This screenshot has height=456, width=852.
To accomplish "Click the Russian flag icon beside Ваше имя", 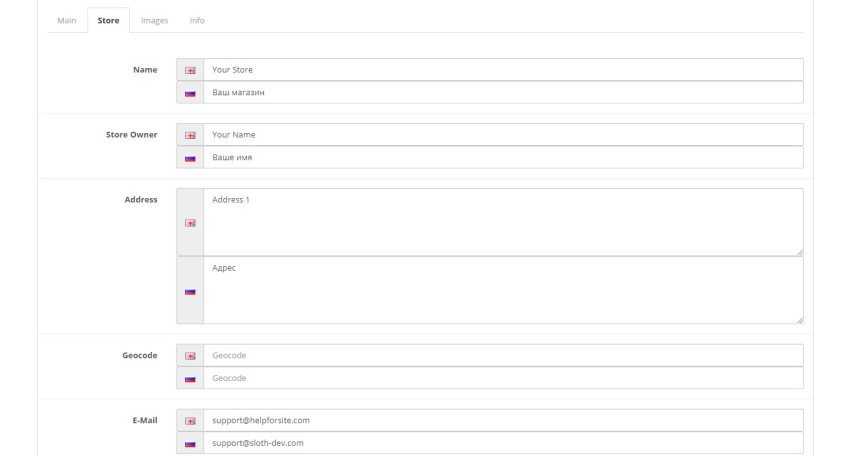I will tap(190, 158).
